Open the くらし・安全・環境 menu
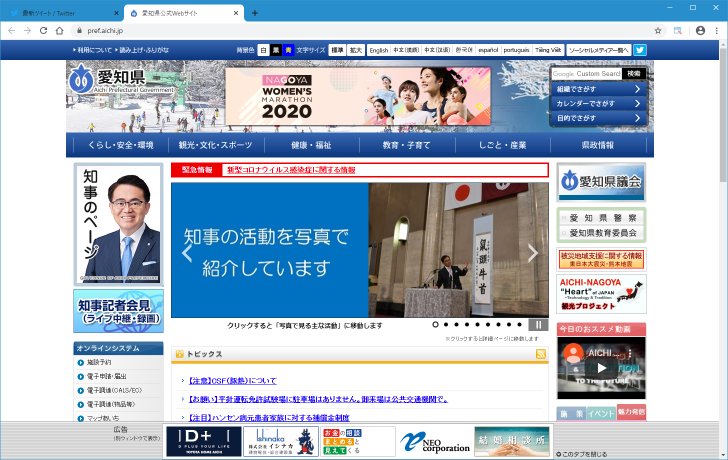Screen dimensions: 728x460 [x=121, y=145]
